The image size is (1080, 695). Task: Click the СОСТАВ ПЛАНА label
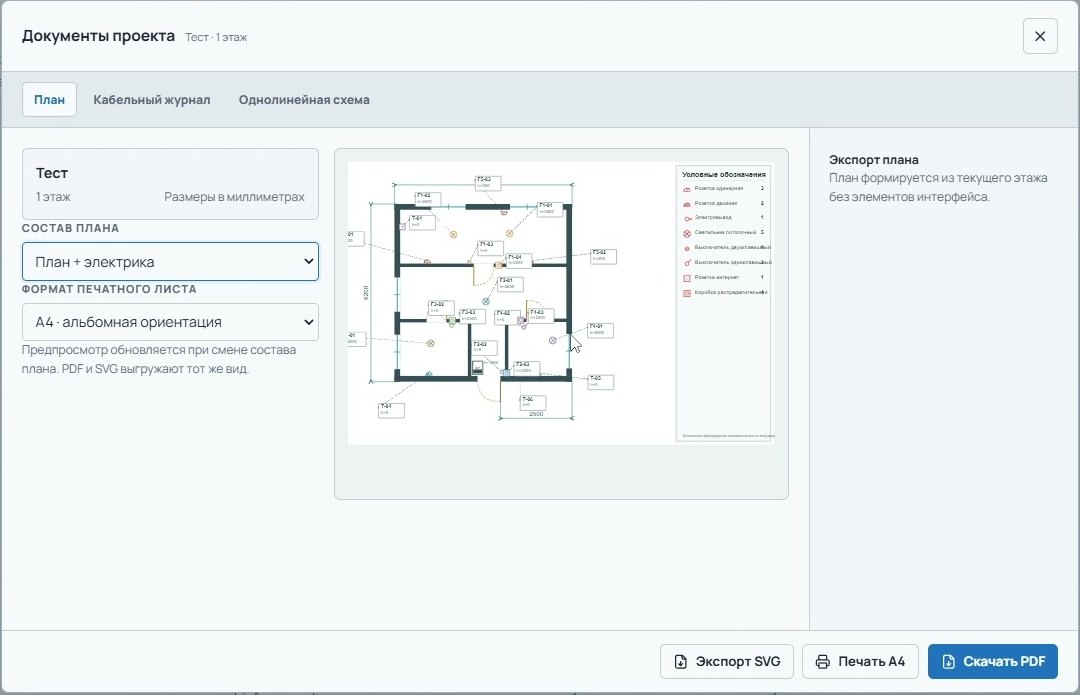tap(70, 228)
